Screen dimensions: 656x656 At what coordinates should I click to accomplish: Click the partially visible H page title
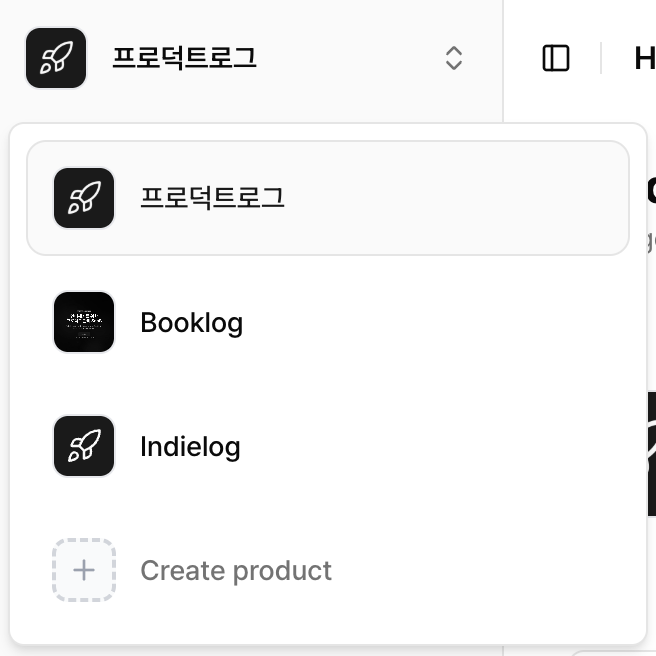pos(645,58)
